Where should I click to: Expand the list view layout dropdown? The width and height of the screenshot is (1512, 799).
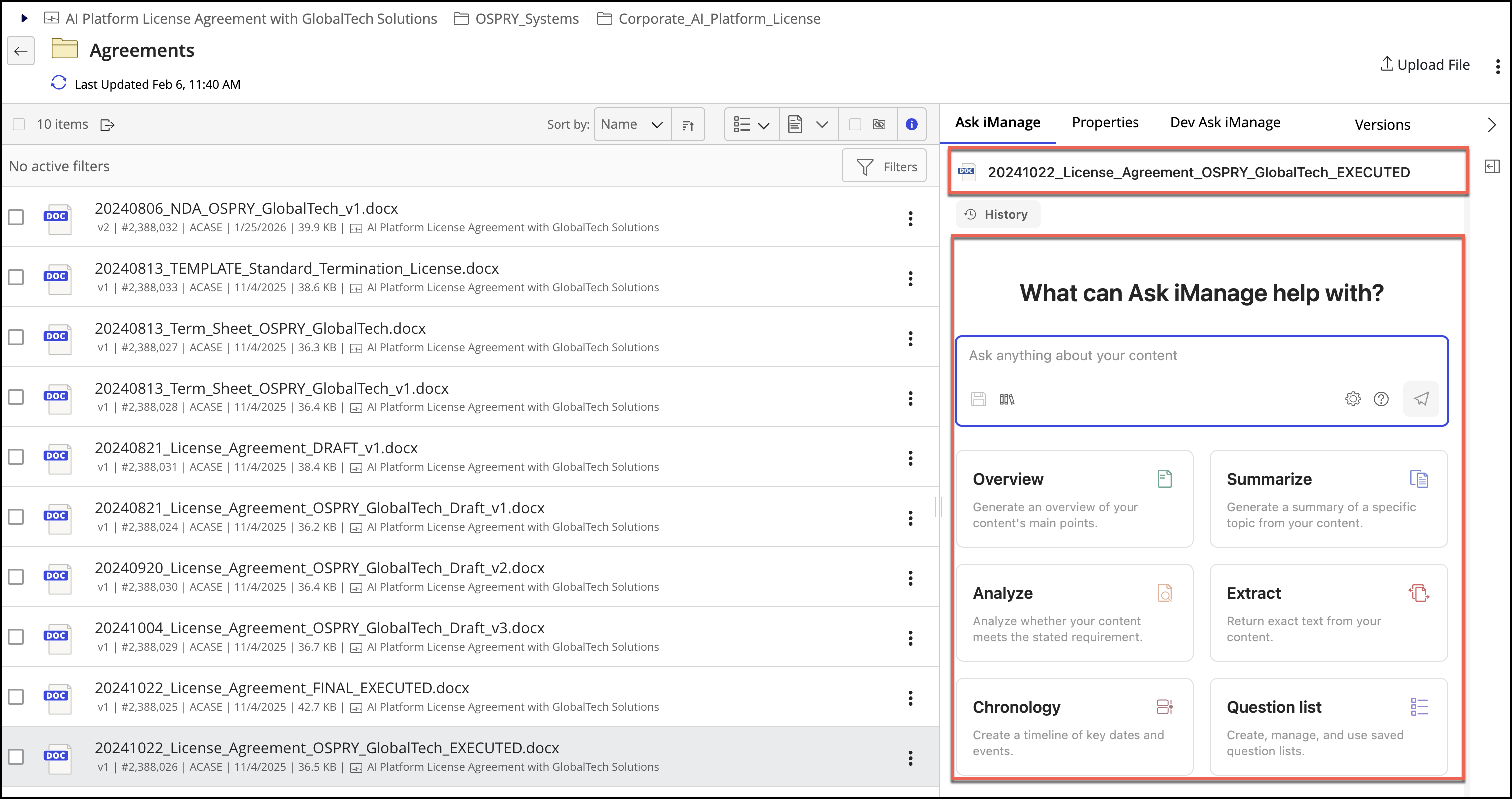click(752, 124)
